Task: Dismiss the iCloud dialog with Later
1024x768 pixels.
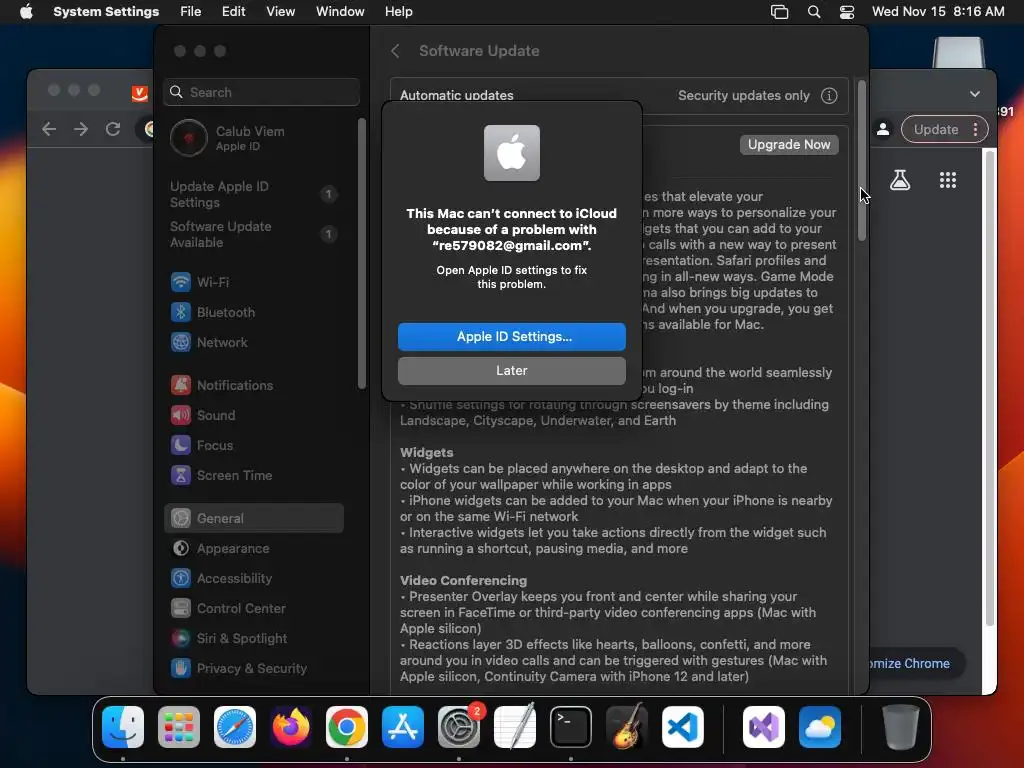Action: [511, 370]
